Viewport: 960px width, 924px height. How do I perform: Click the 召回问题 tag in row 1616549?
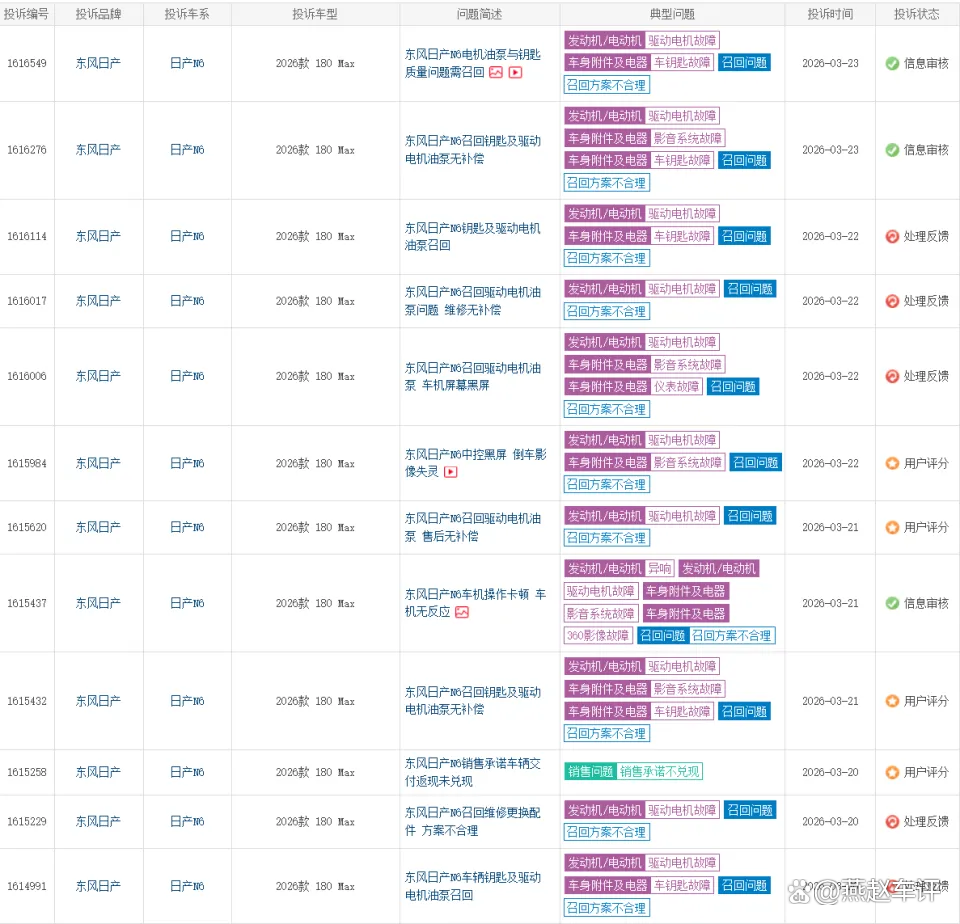coord(744,62)
